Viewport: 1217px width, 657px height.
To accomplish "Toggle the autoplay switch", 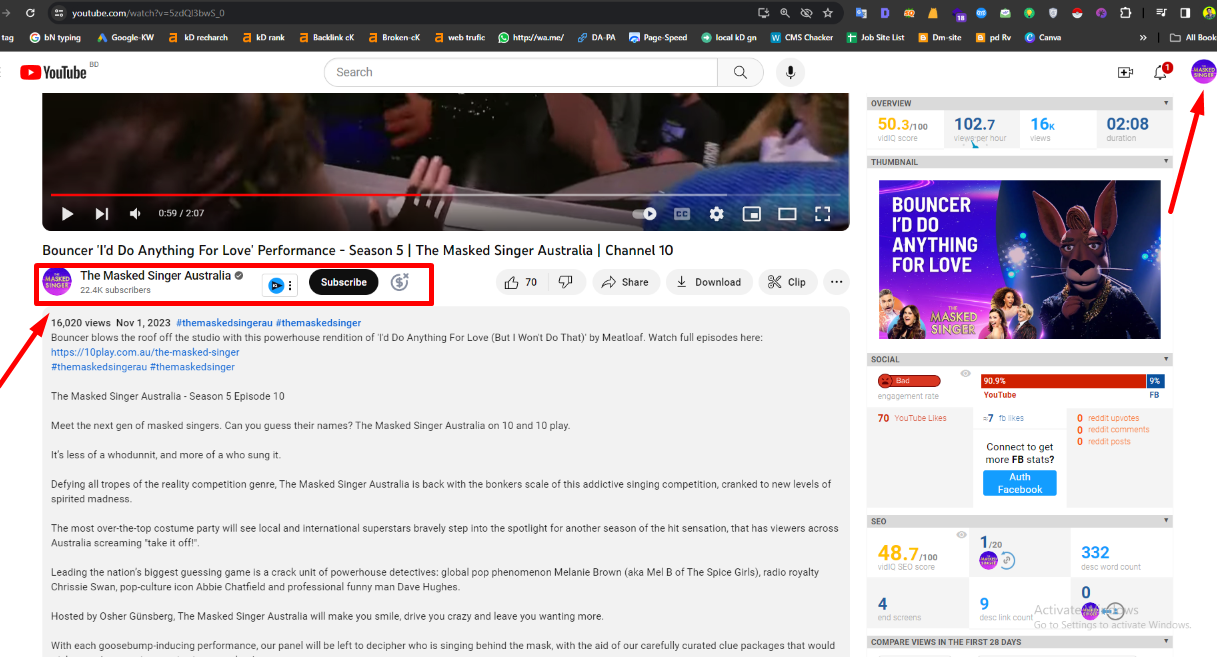I will [645, 214].
